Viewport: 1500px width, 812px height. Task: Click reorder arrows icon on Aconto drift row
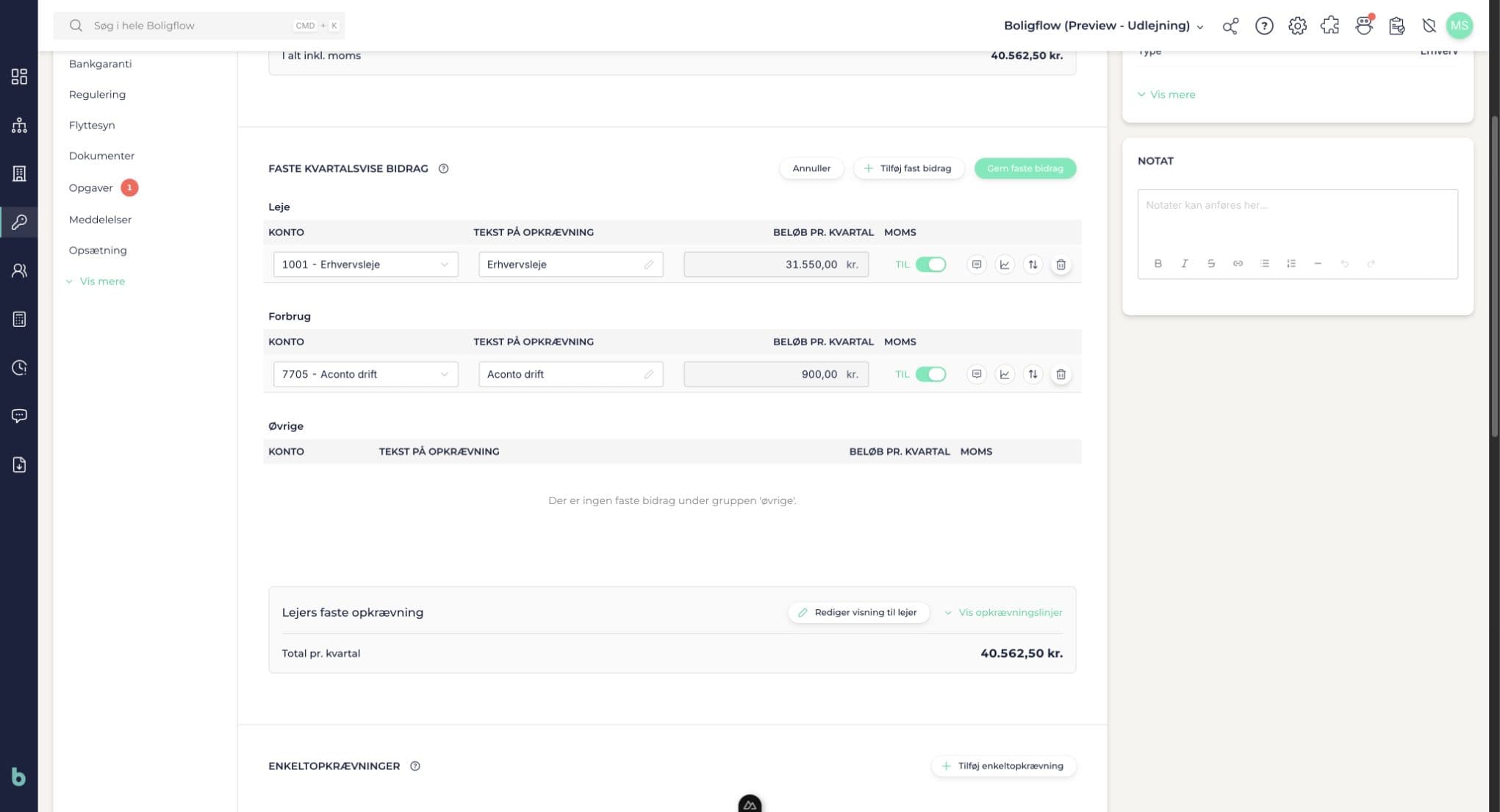click(1033, 374)
